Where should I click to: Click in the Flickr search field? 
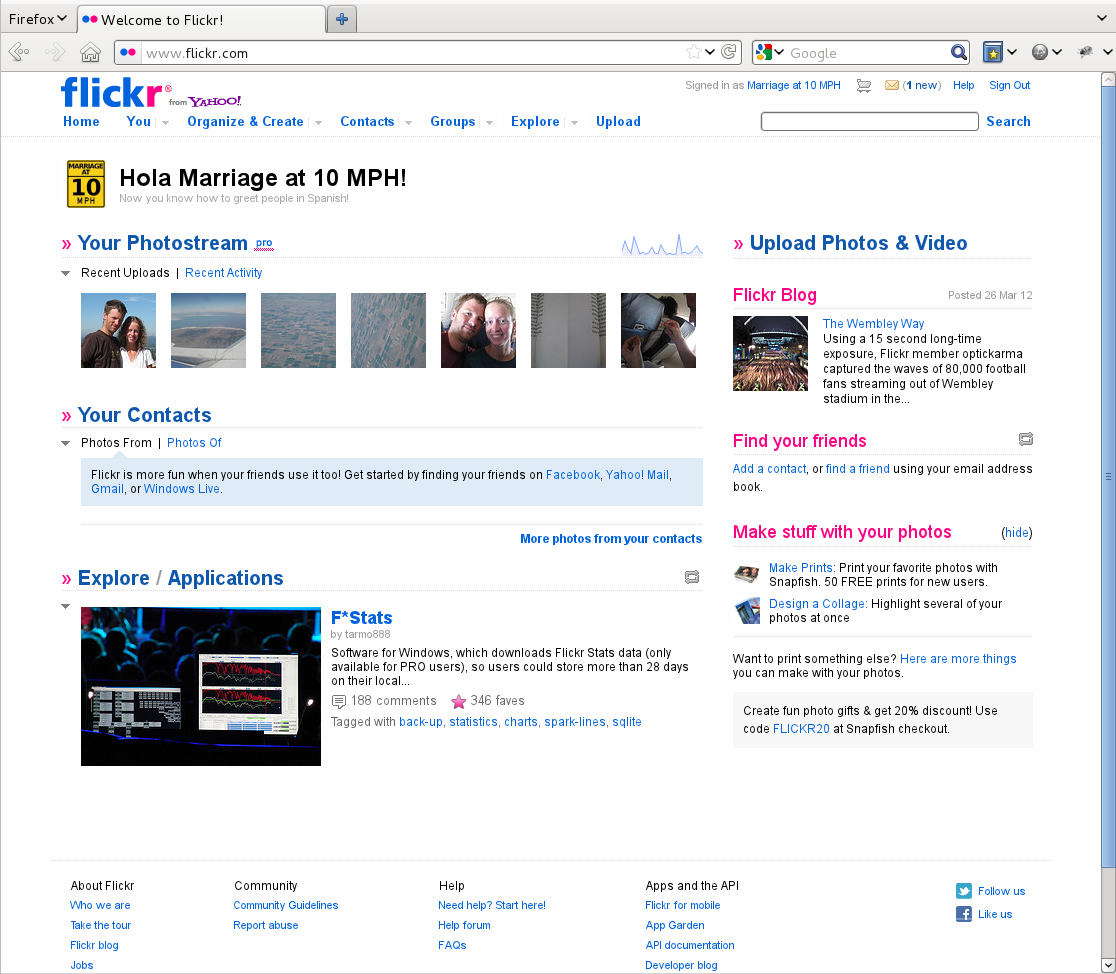(x=870, y=122)
